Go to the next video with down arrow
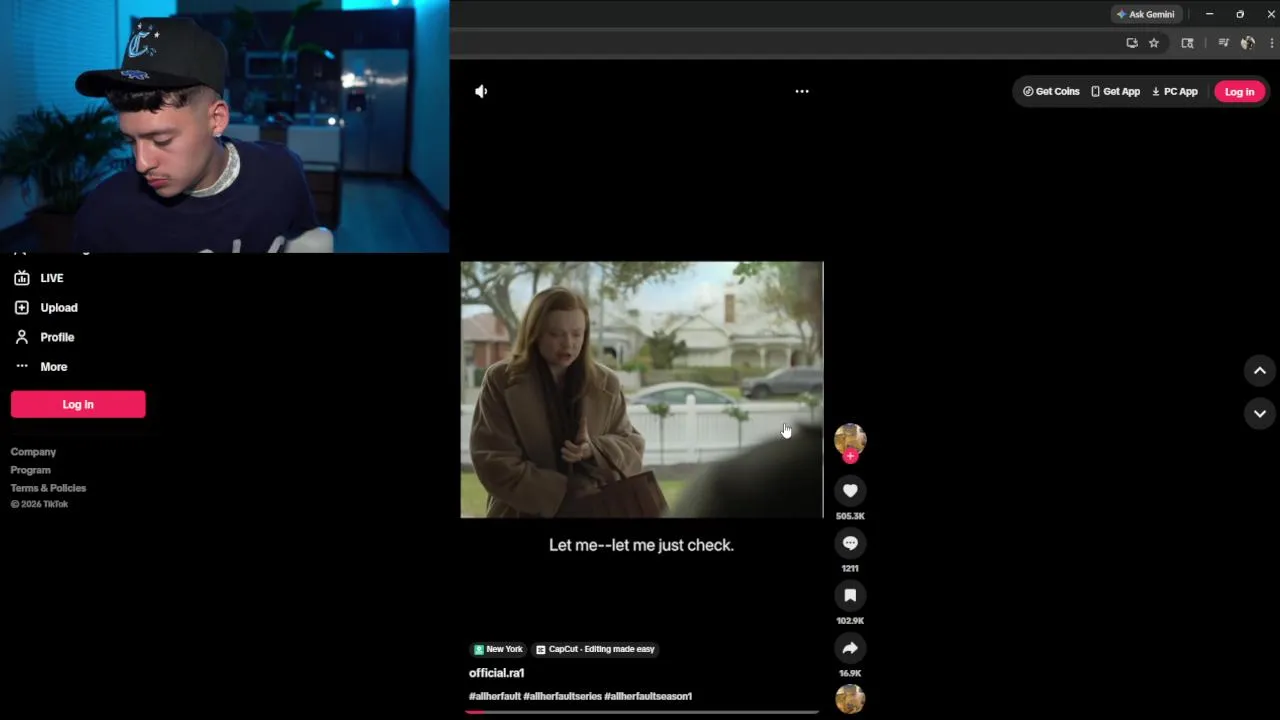1280x720 pixels. (x=1260, y=413)
